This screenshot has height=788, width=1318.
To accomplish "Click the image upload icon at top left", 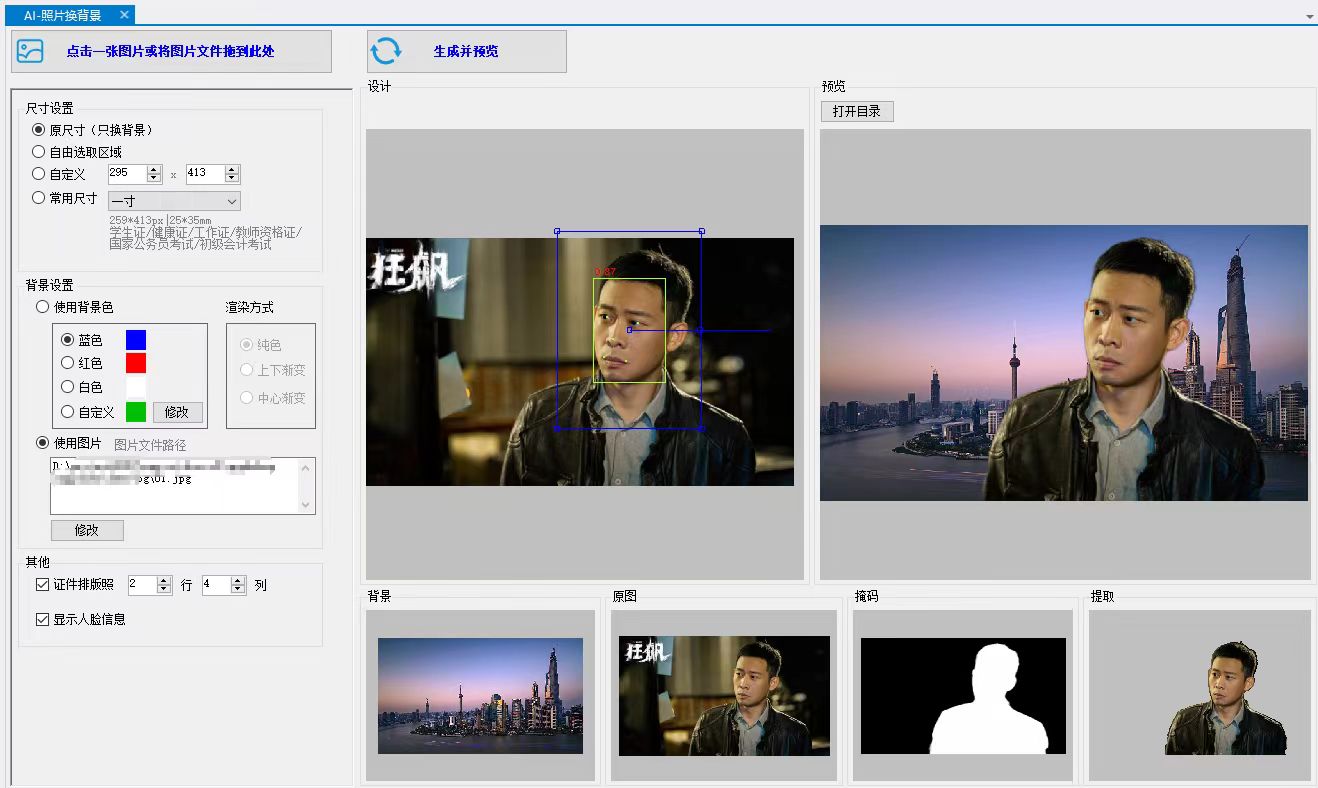I will point(30,51).
